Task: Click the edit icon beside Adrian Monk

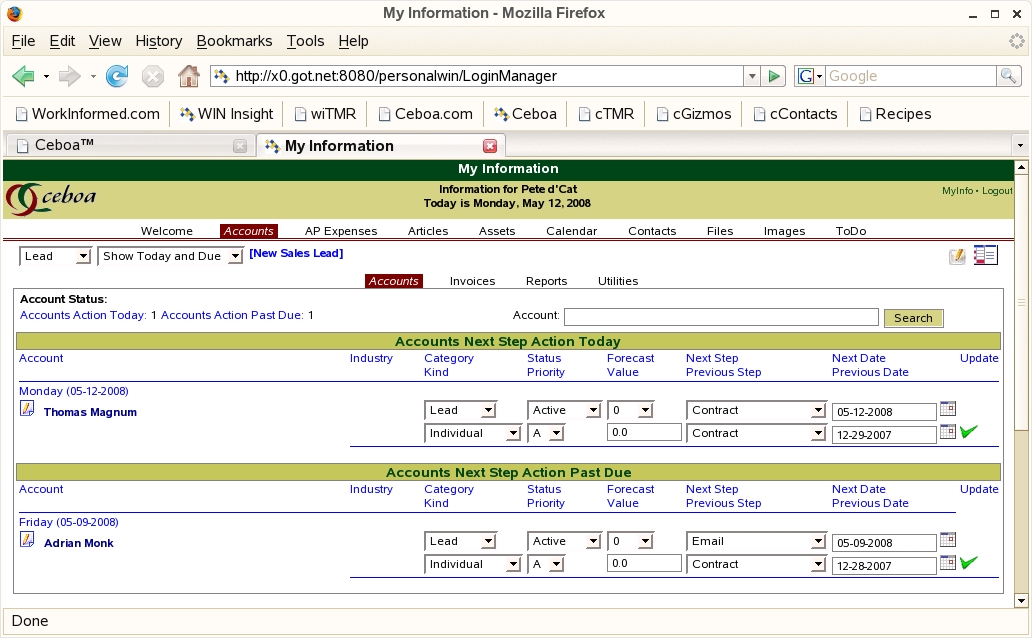Action: pos(27,539)
